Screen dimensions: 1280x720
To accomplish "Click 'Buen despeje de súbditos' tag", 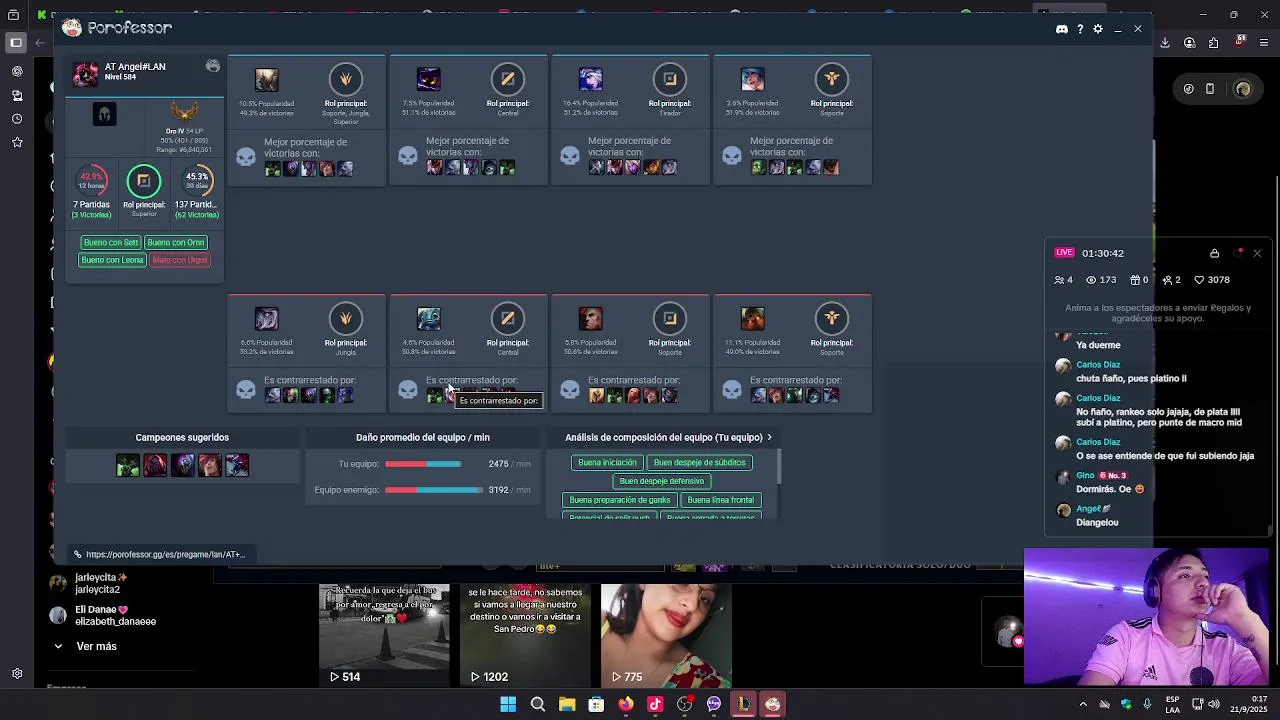I will tap(699, 463).
